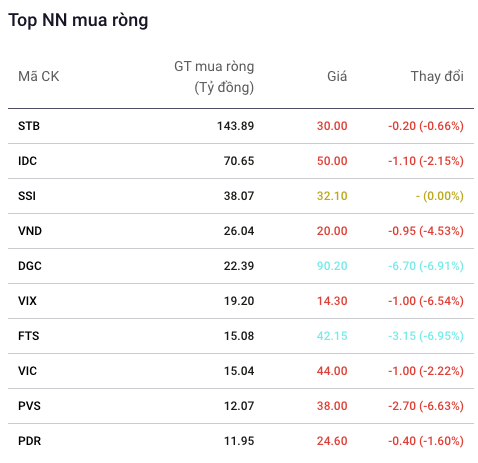Select the VIC stock symbol
This screenshot has width=478, height=463.
[x=27, y=371]
